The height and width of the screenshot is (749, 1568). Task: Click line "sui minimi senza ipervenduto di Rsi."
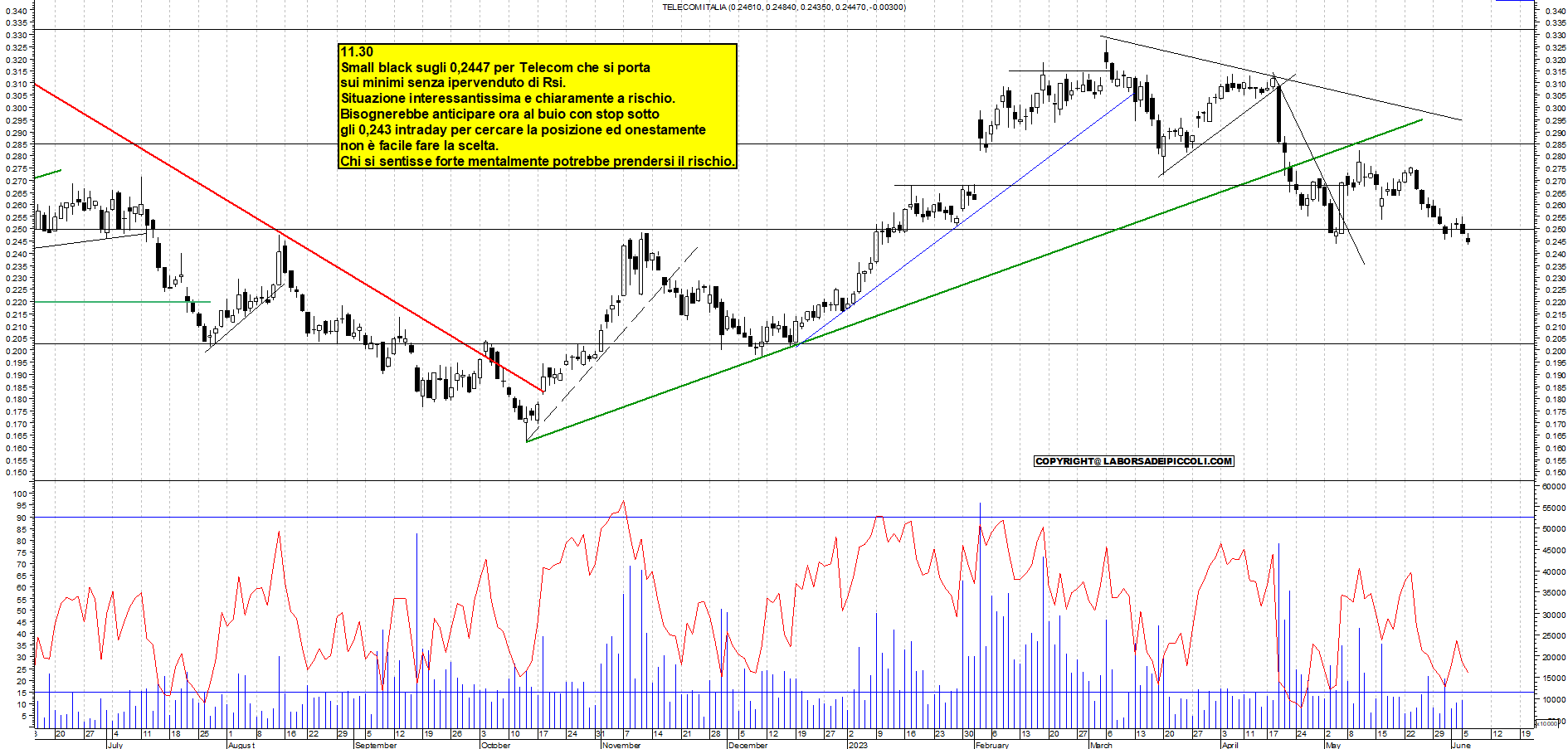point(453,82)
